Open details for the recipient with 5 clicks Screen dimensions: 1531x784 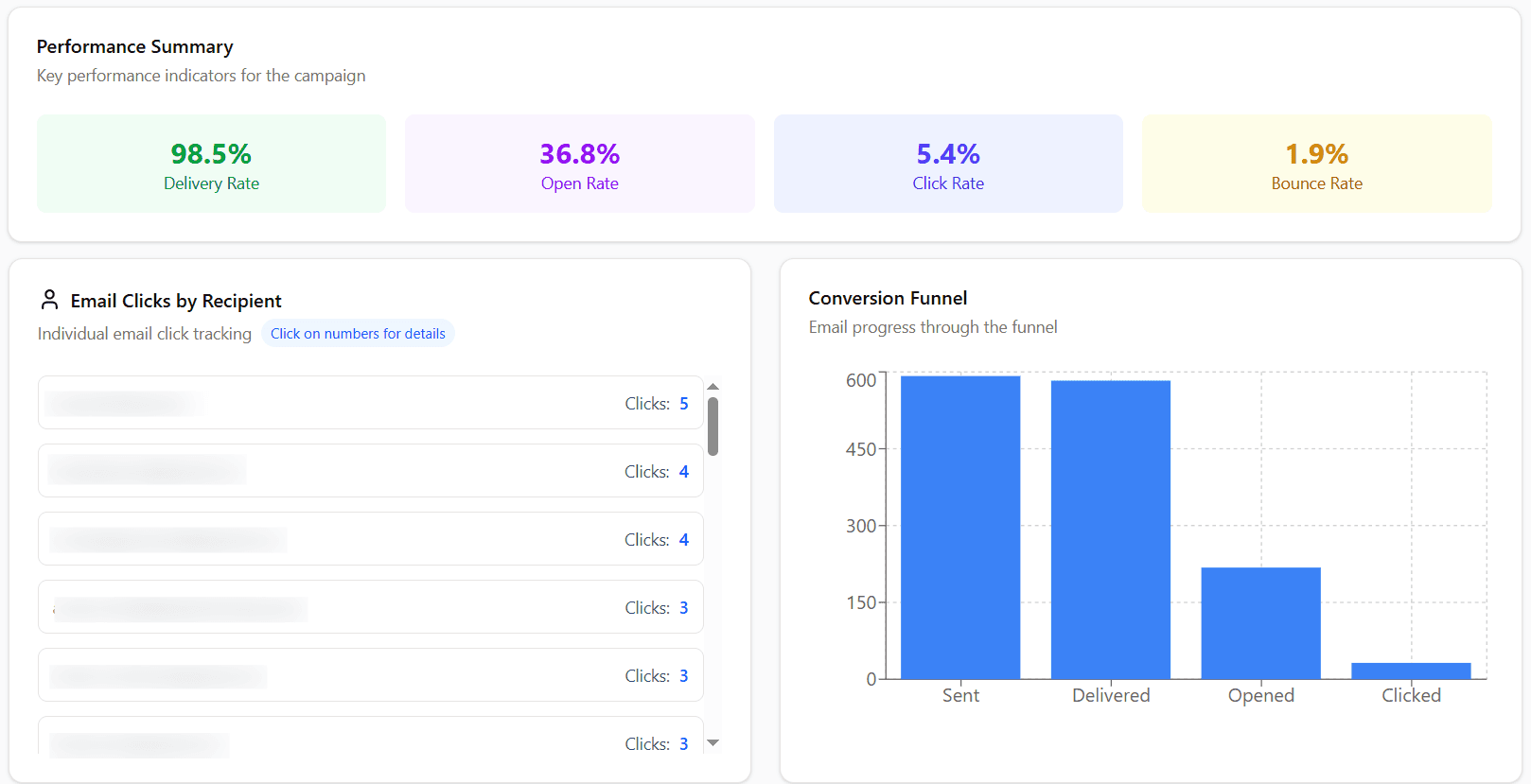pos(683,404)
